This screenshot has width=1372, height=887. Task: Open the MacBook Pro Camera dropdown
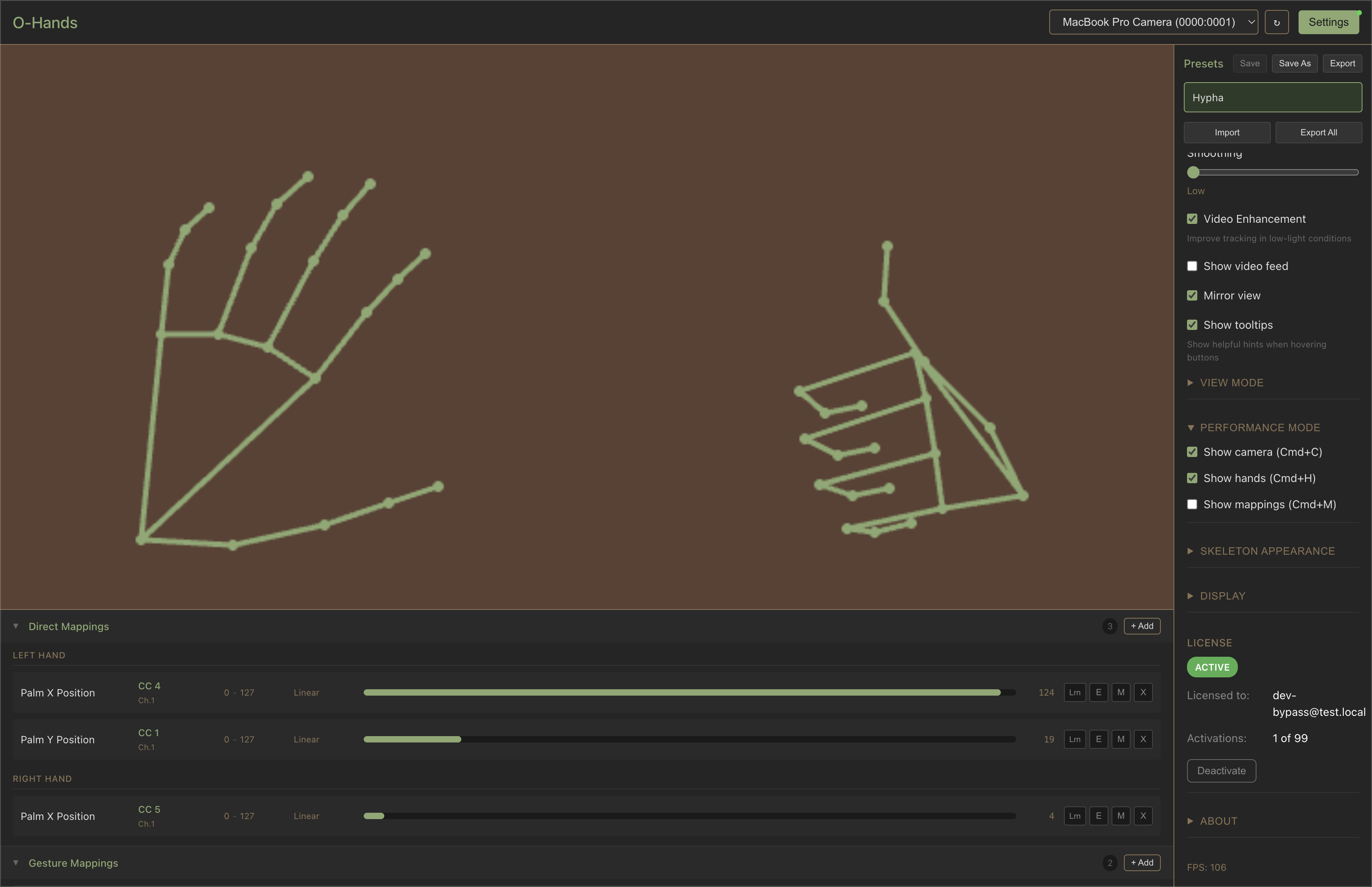pos(1152,23)
